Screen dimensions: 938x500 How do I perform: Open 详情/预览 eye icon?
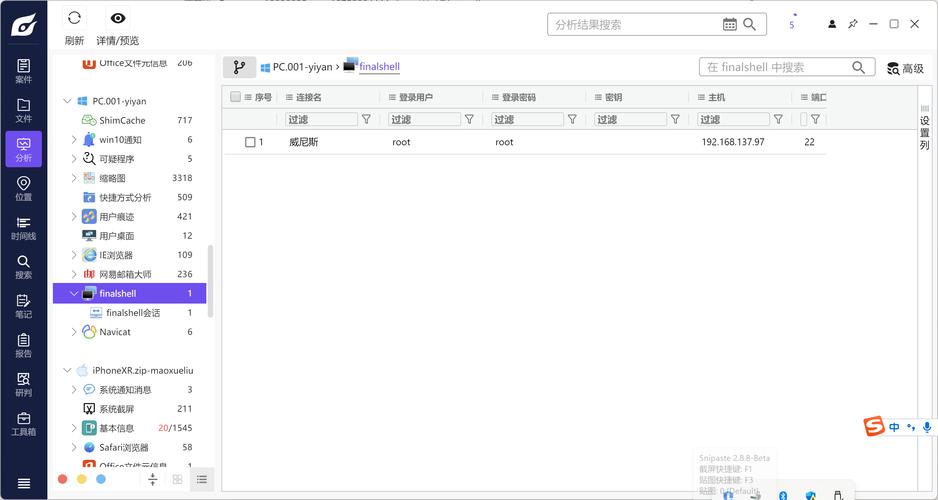pos(118,18)
